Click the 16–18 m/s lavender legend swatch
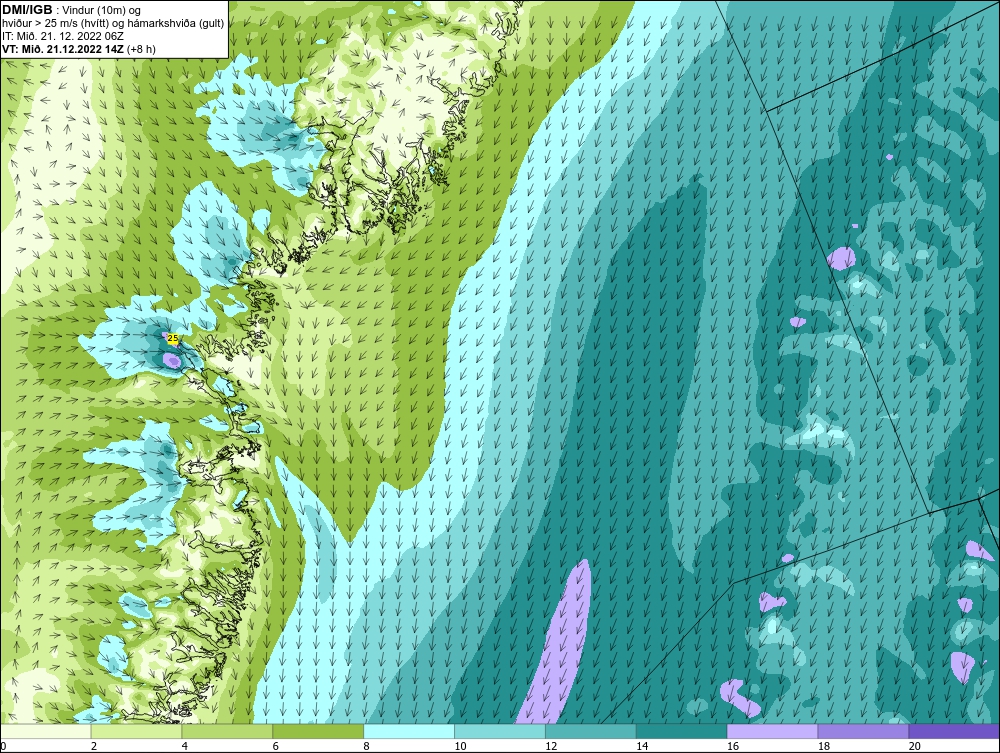 click(x=772, y=731)
